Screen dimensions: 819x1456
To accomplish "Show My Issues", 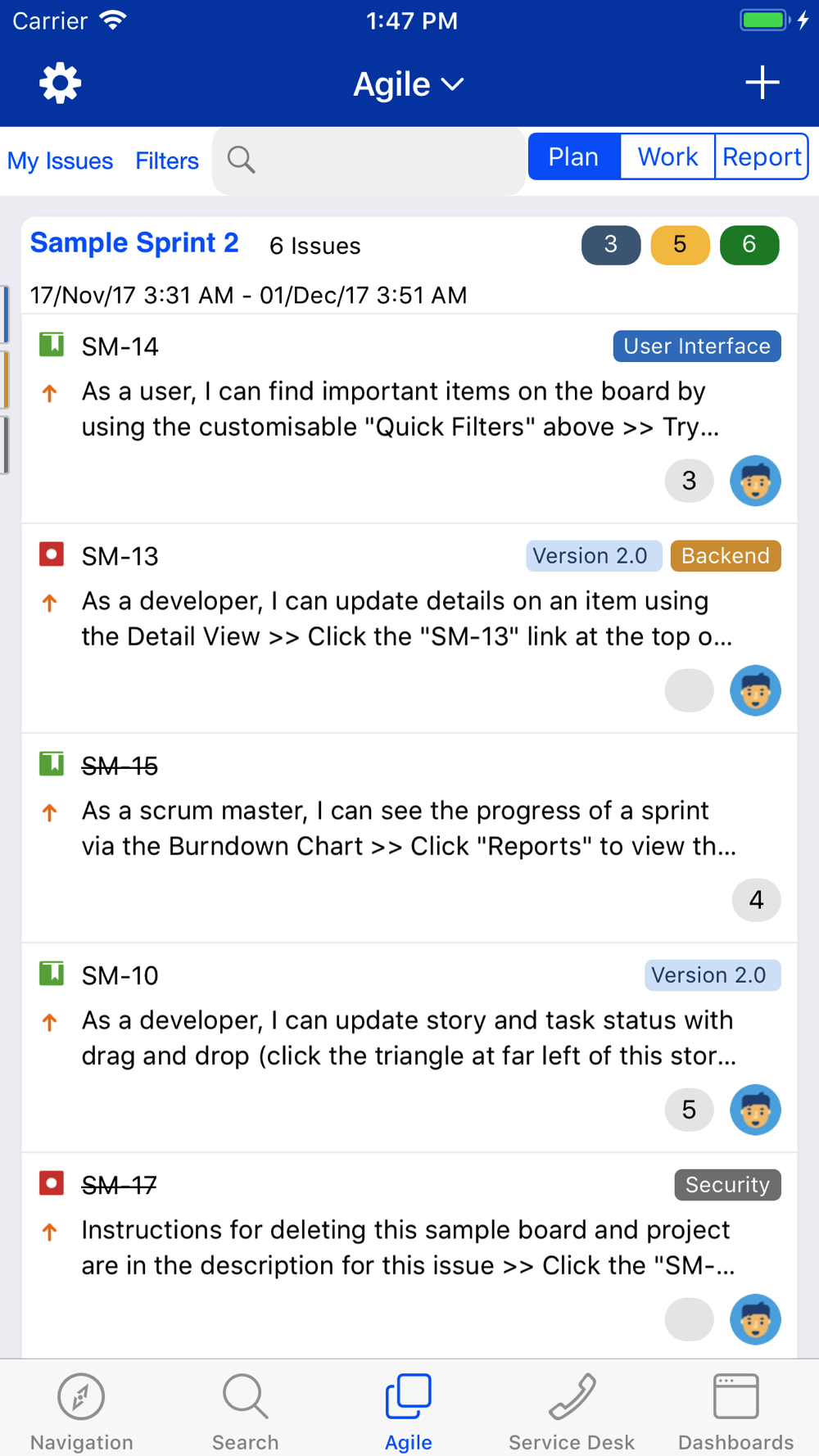I will (x=60, y=161).
